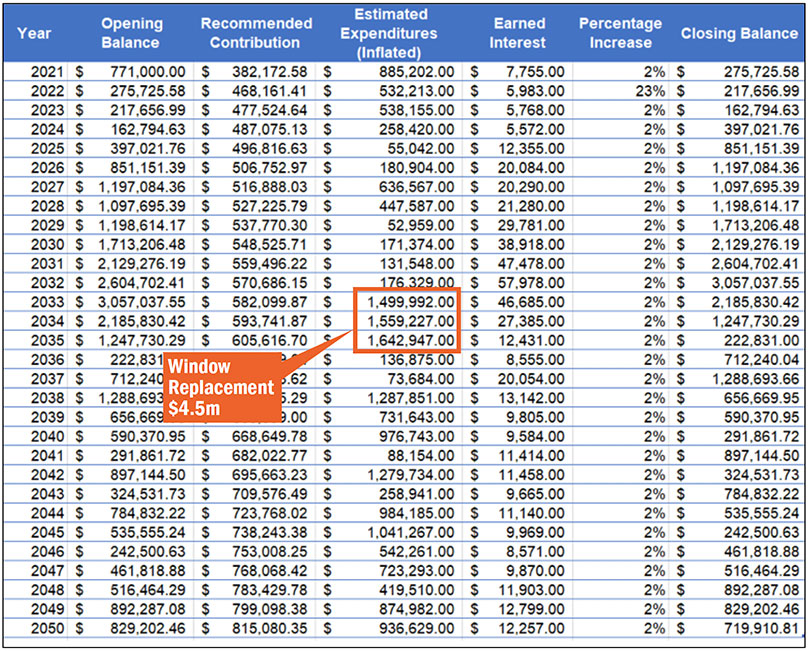Screen dimensions: 810x651
Task: Select the 2039 closing balance 590,370.95
Action: tap(761, 417)
